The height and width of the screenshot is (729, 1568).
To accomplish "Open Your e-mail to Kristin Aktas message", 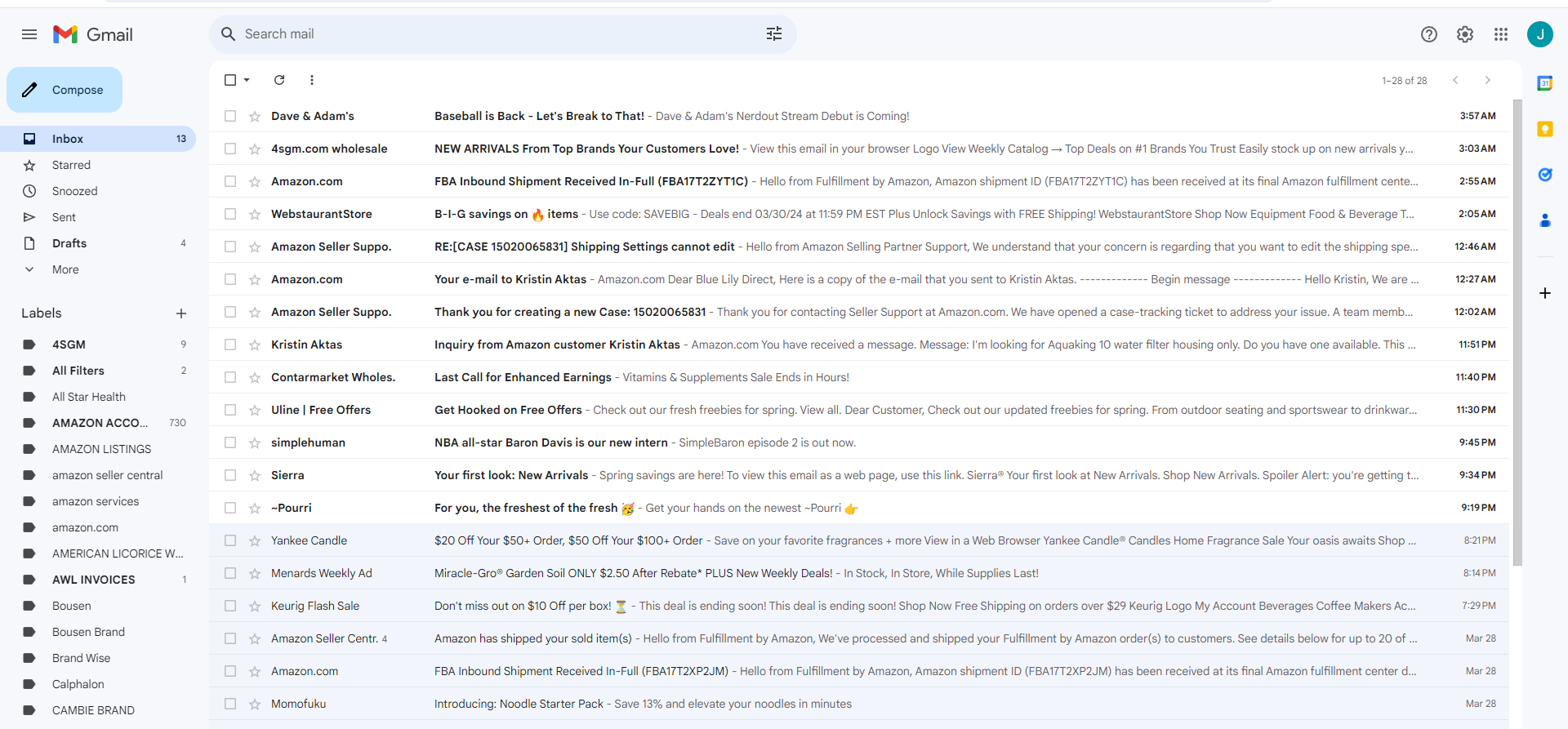I will tap(859, 279).
